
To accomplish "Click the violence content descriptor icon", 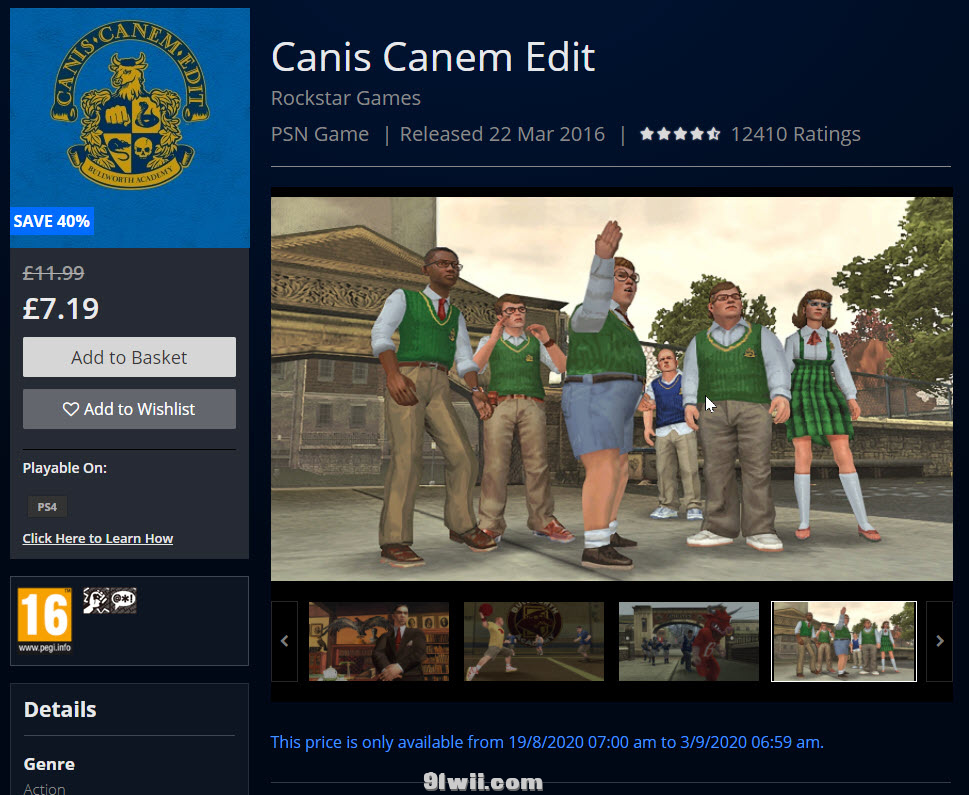I will tap(96, 600).
